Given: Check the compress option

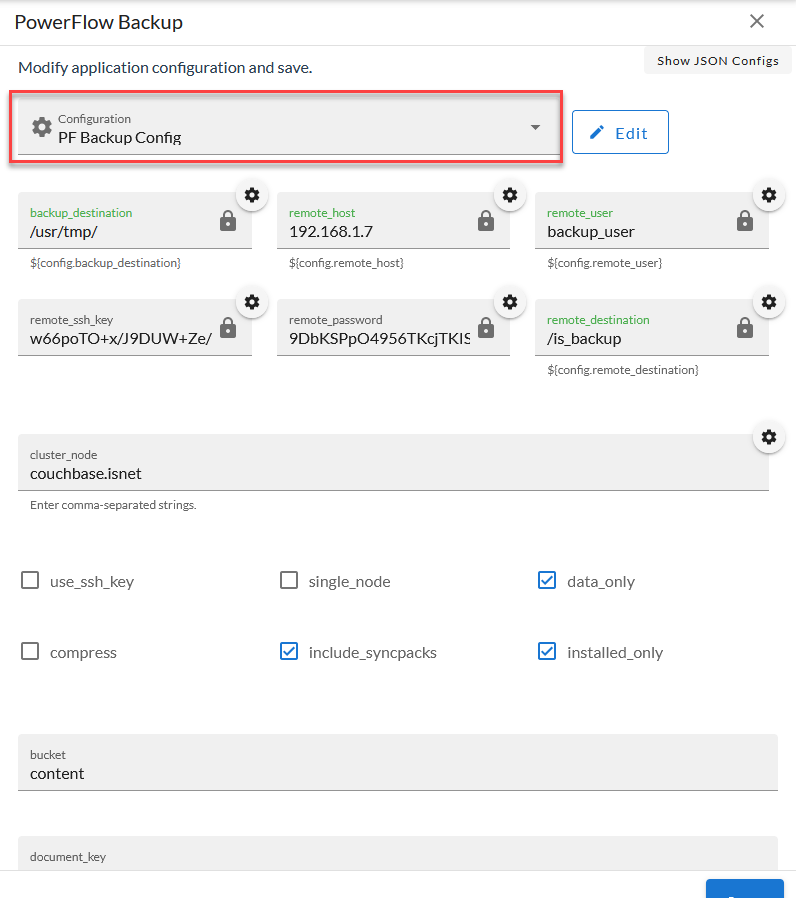Looking at the screenshot, I should (30, 652).
